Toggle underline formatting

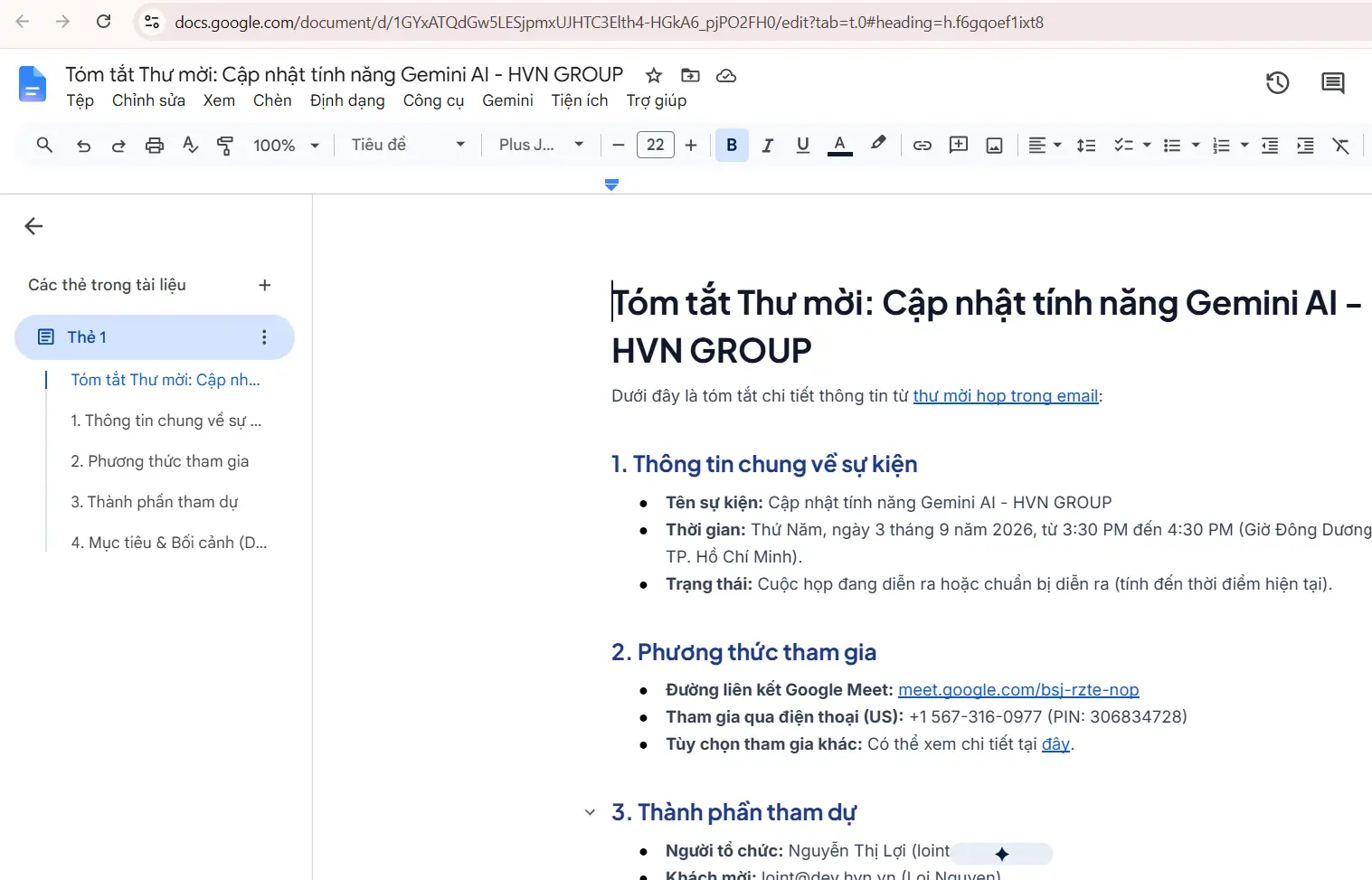[802, 146]
